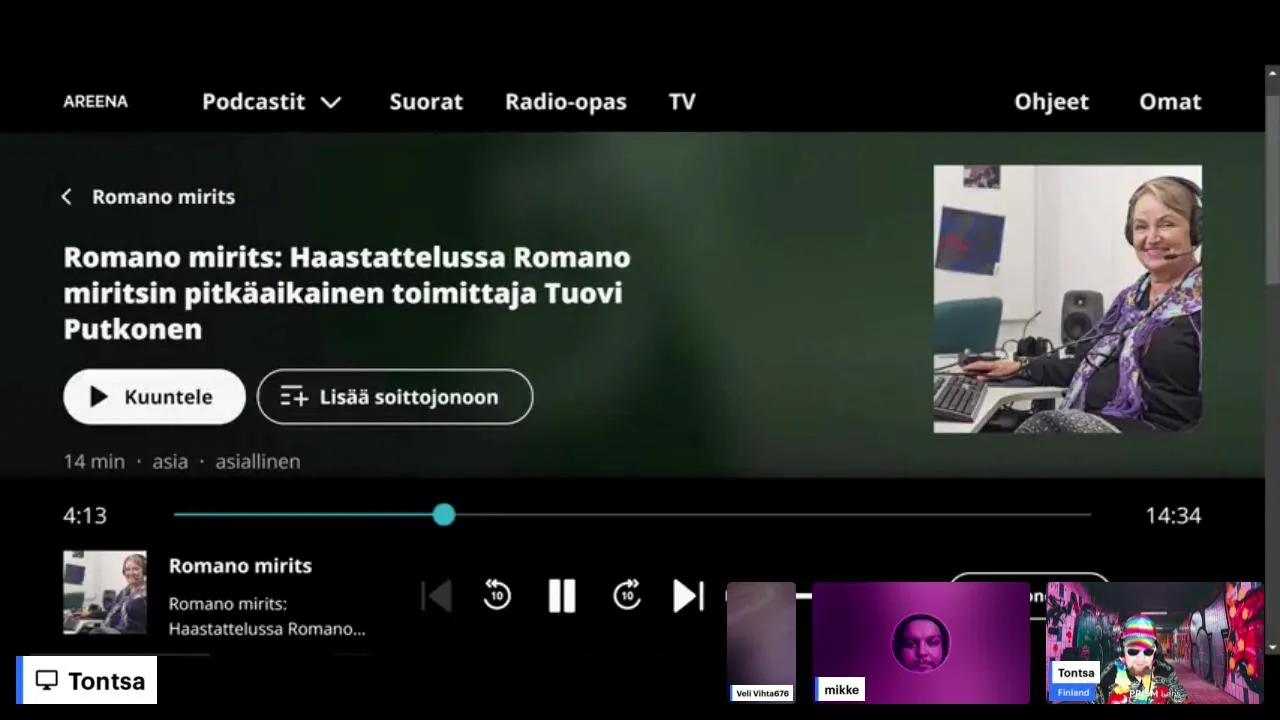Skip forward 10 seconds
This screenshot has width=1280, height=720.
pyautogui.click(x=627, y=596)
